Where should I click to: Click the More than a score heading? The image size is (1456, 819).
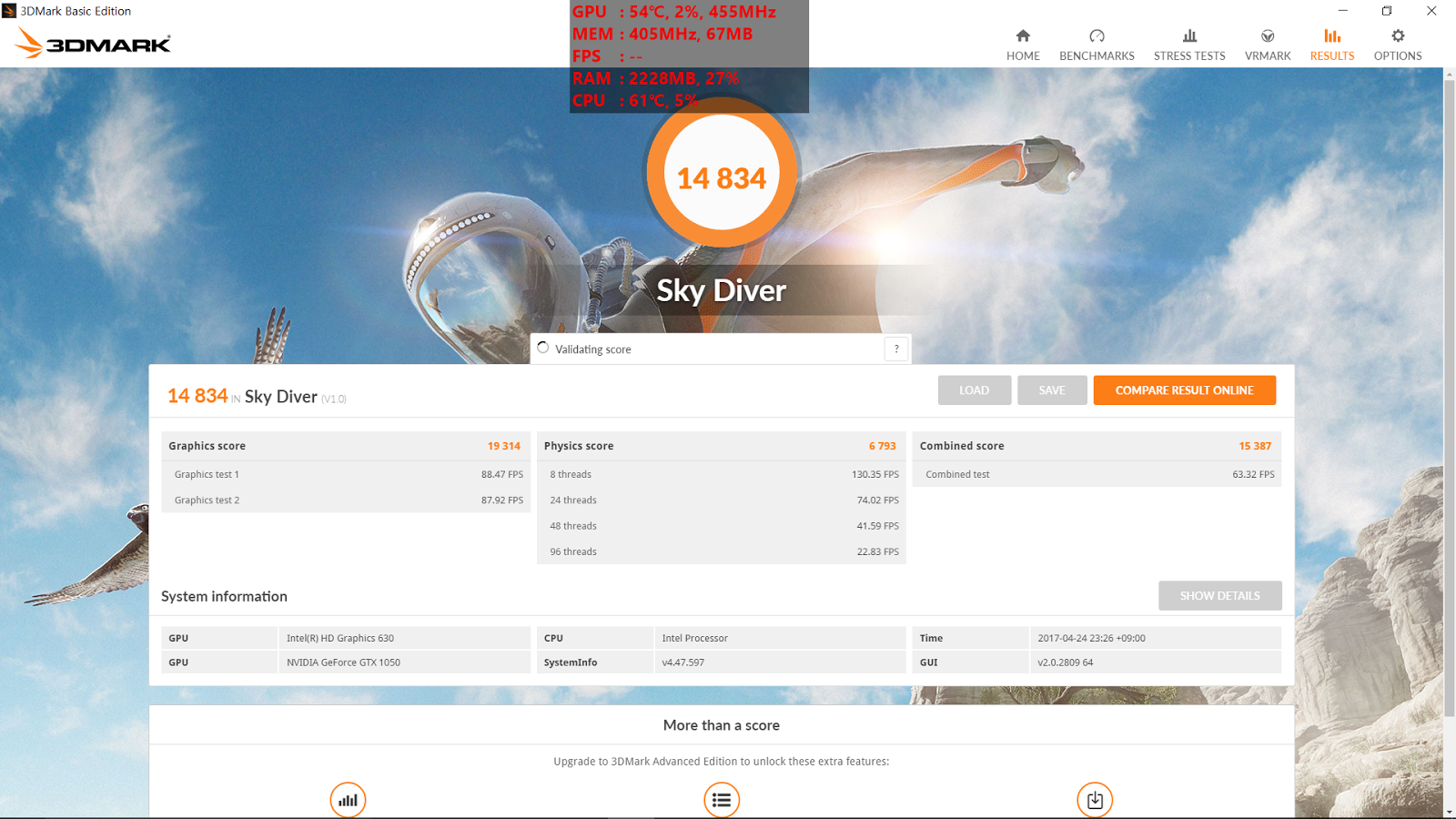tap(722, 725)
